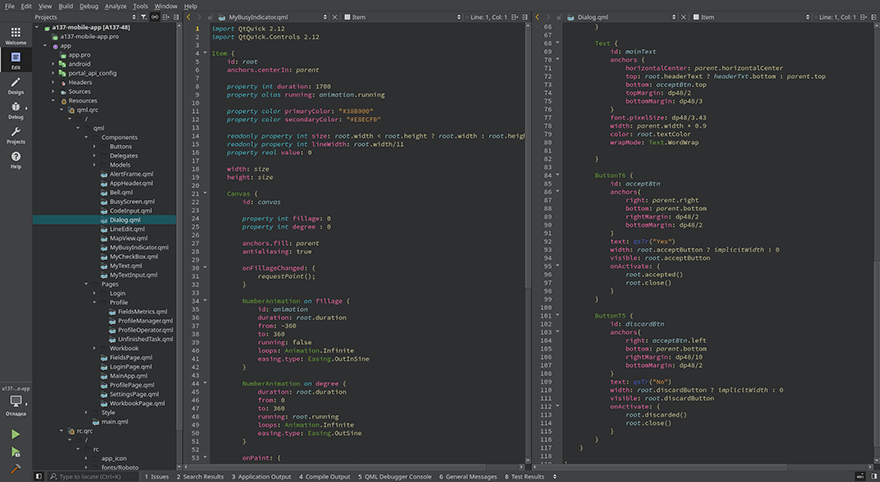Run the project with green play button
Viewport: 880px width, 482px height.
click(15, 434)
